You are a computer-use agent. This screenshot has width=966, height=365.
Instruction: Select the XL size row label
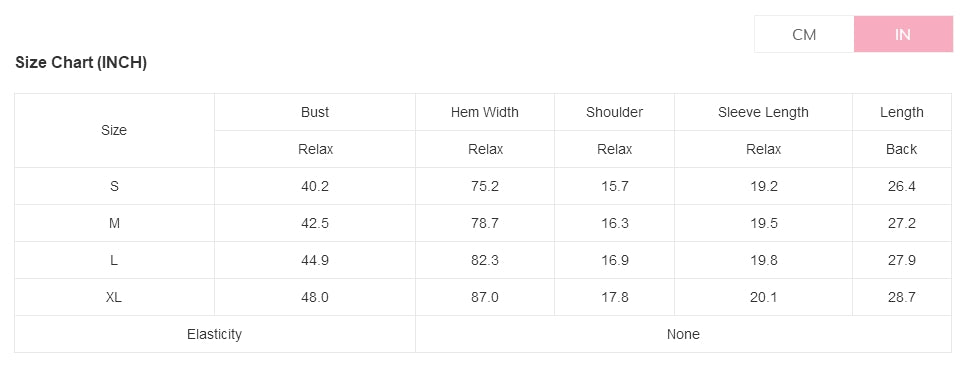coord(114,297)
